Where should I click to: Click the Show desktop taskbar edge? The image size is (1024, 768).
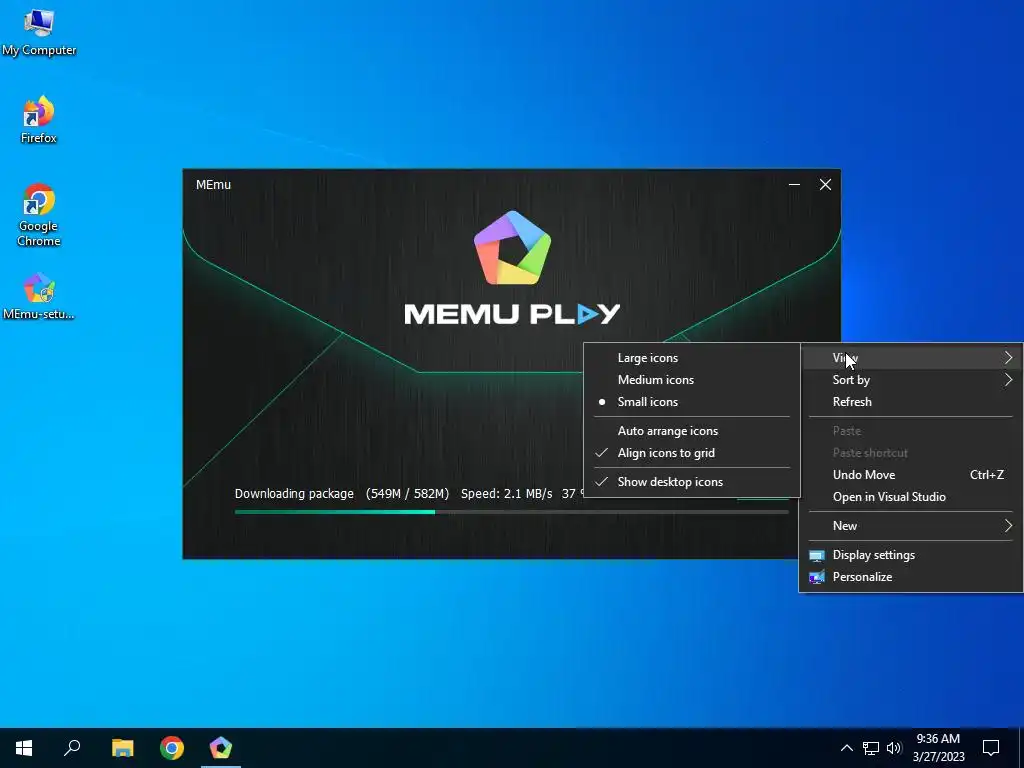[1021, 748]
